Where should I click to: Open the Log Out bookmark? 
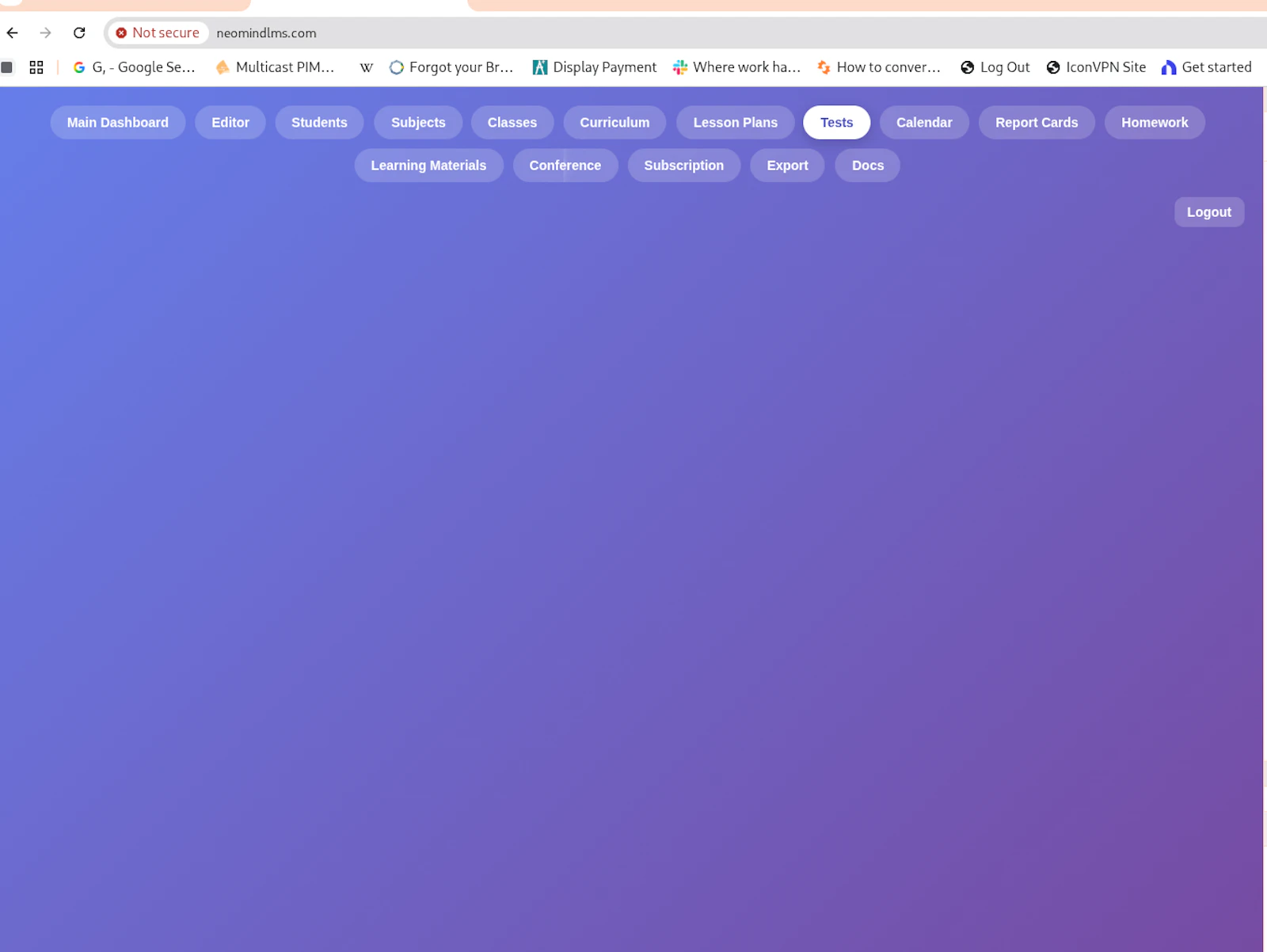click(x=995, y=67)
